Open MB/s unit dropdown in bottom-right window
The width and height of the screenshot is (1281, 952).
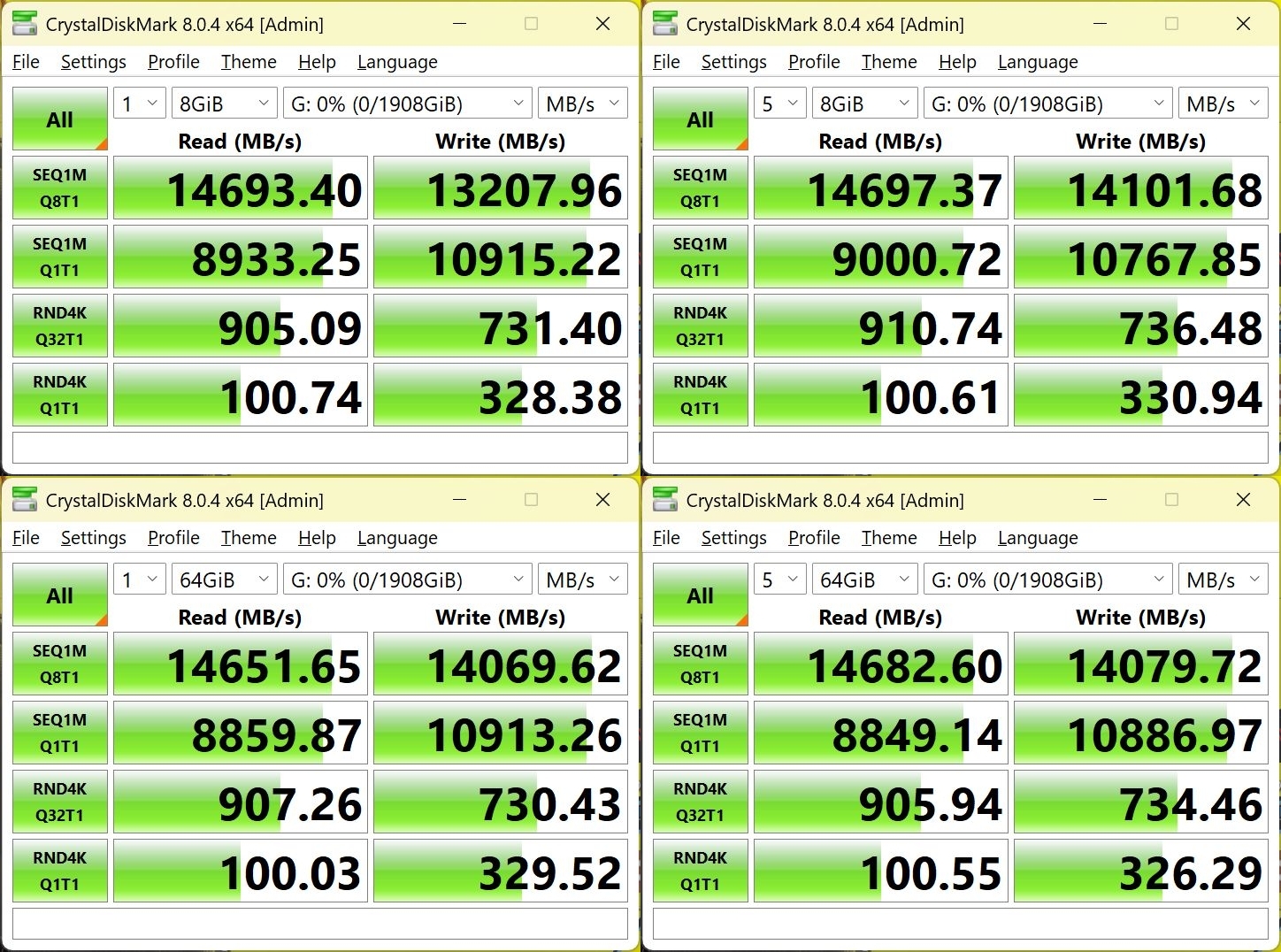coord(1223,580)
